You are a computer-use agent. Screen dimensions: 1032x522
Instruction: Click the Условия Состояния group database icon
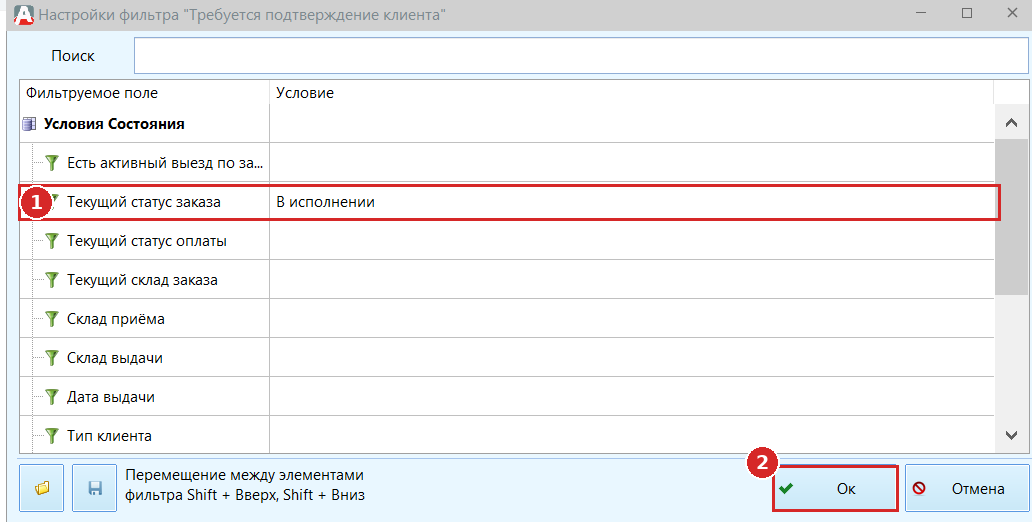click(29, 124)
